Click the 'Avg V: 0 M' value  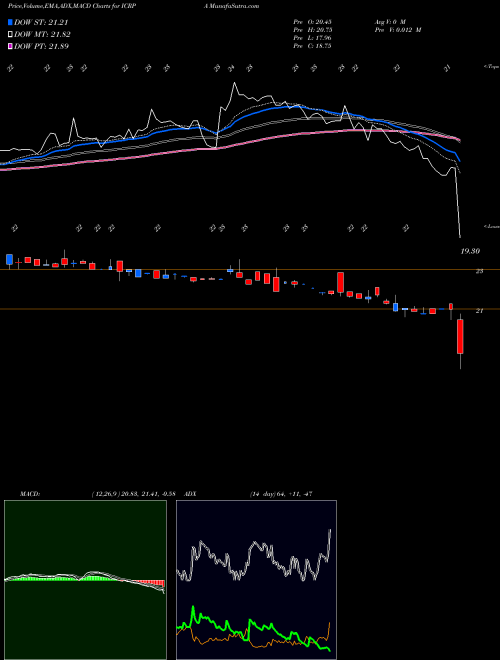pyautogui.click(x=389, y=21)
